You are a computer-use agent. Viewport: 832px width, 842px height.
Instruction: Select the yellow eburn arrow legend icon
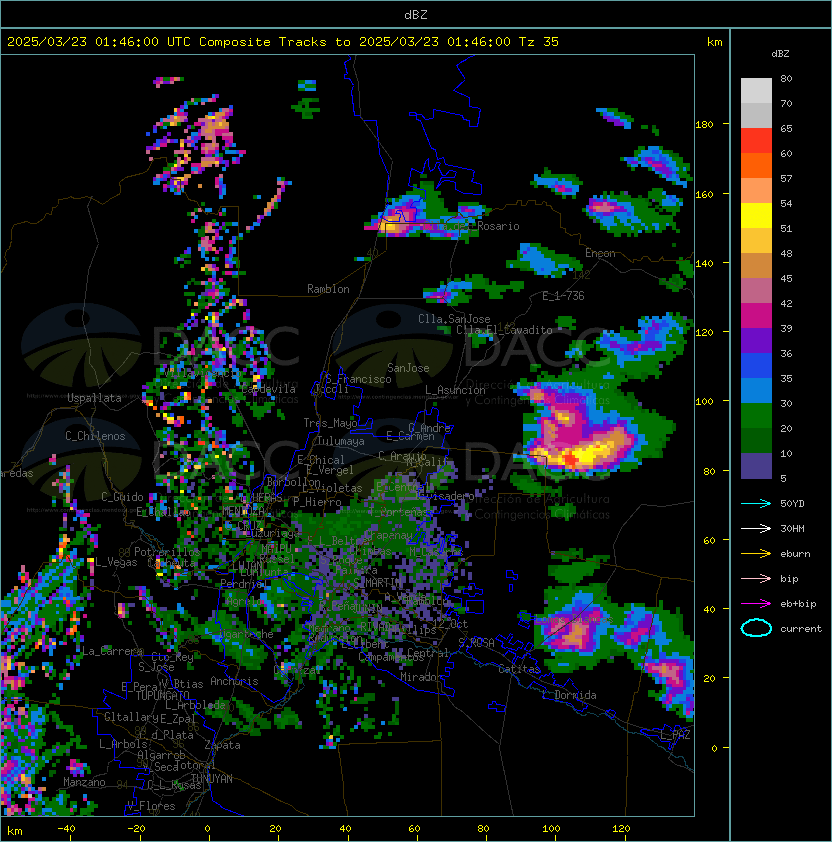pyautogui.click(x=756, y=554)
